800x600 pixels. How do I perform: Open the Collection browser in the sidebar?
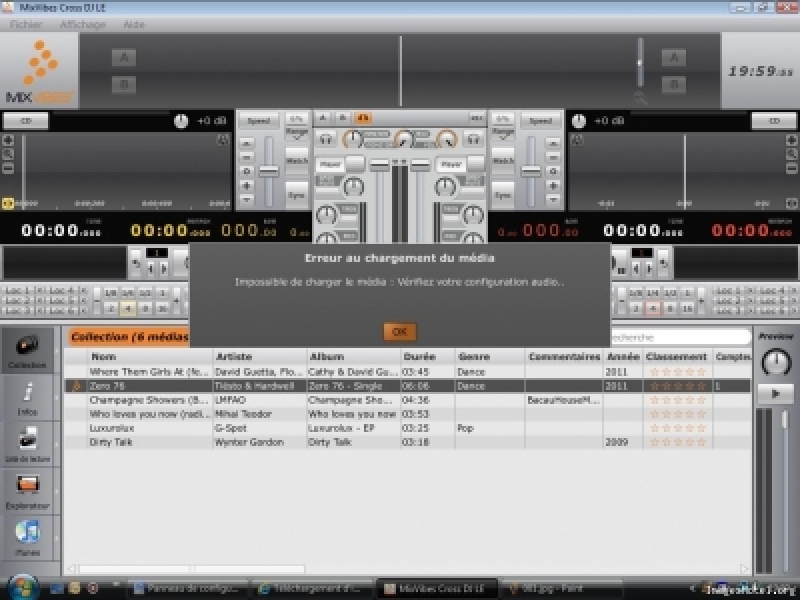(27, 351)
